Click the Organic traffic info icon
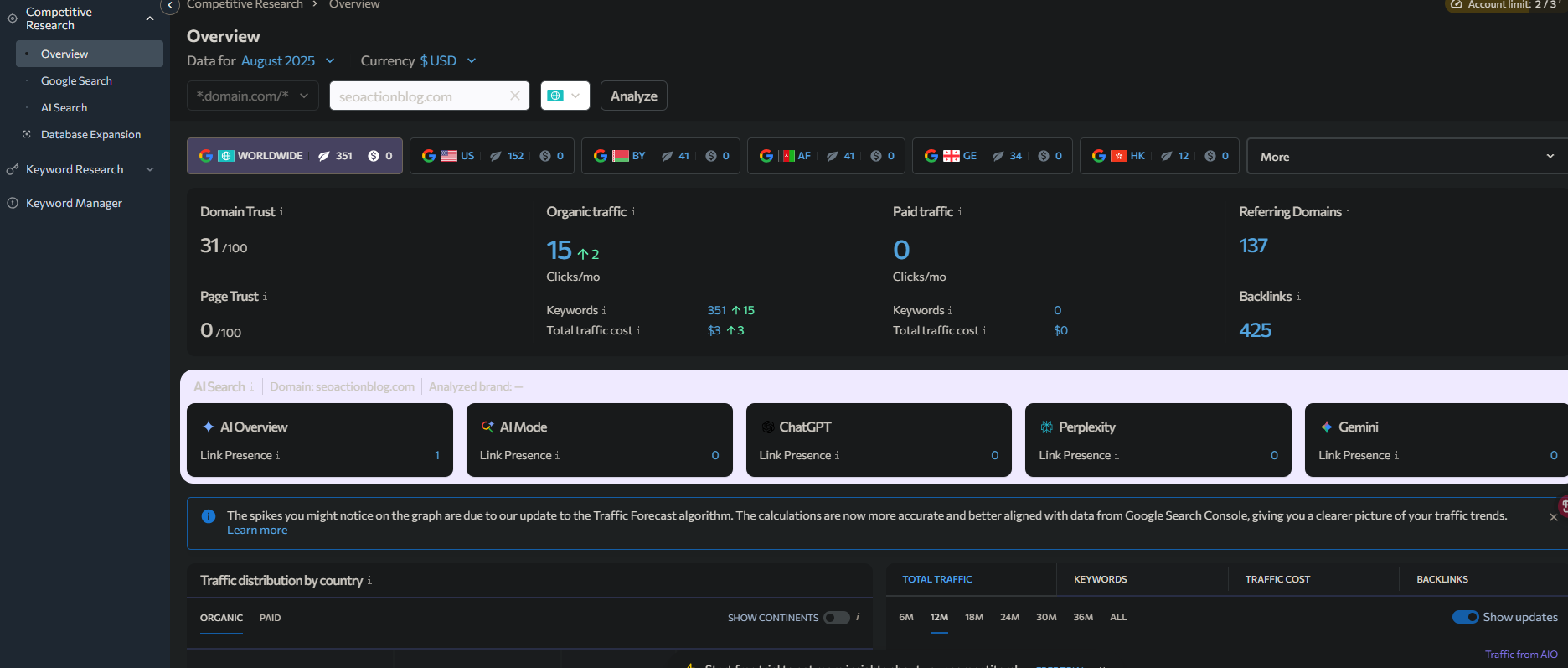This screenshot has width=1568, height=668. tap(633, 212)
